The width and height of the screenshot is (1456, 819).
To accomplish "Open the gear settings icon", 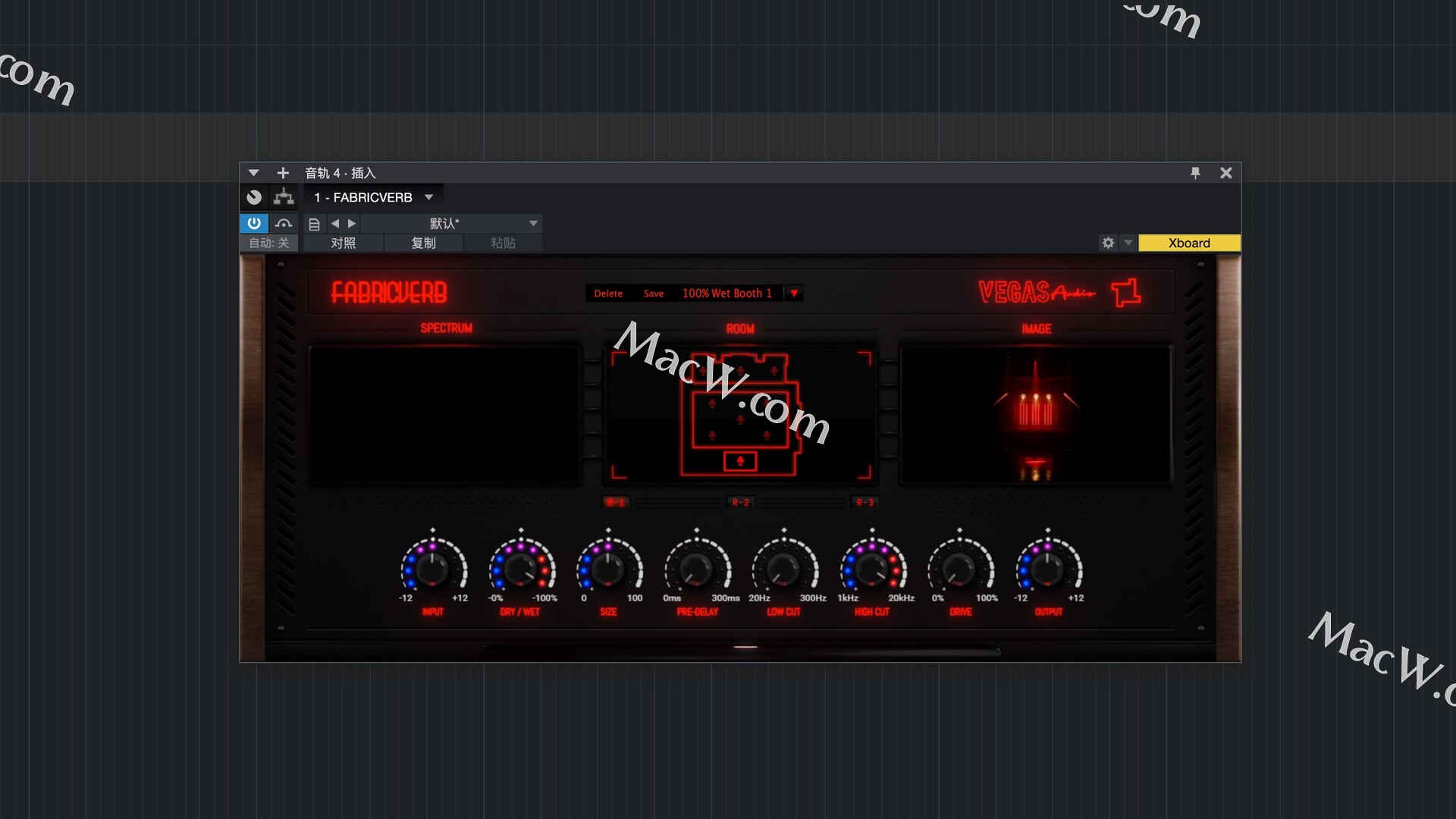I will pos(1109,243).
